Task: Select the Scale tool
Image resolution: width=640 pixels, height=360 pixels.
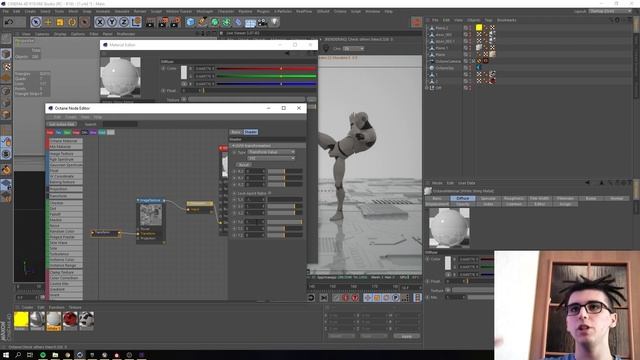Action: coord(60,22)
